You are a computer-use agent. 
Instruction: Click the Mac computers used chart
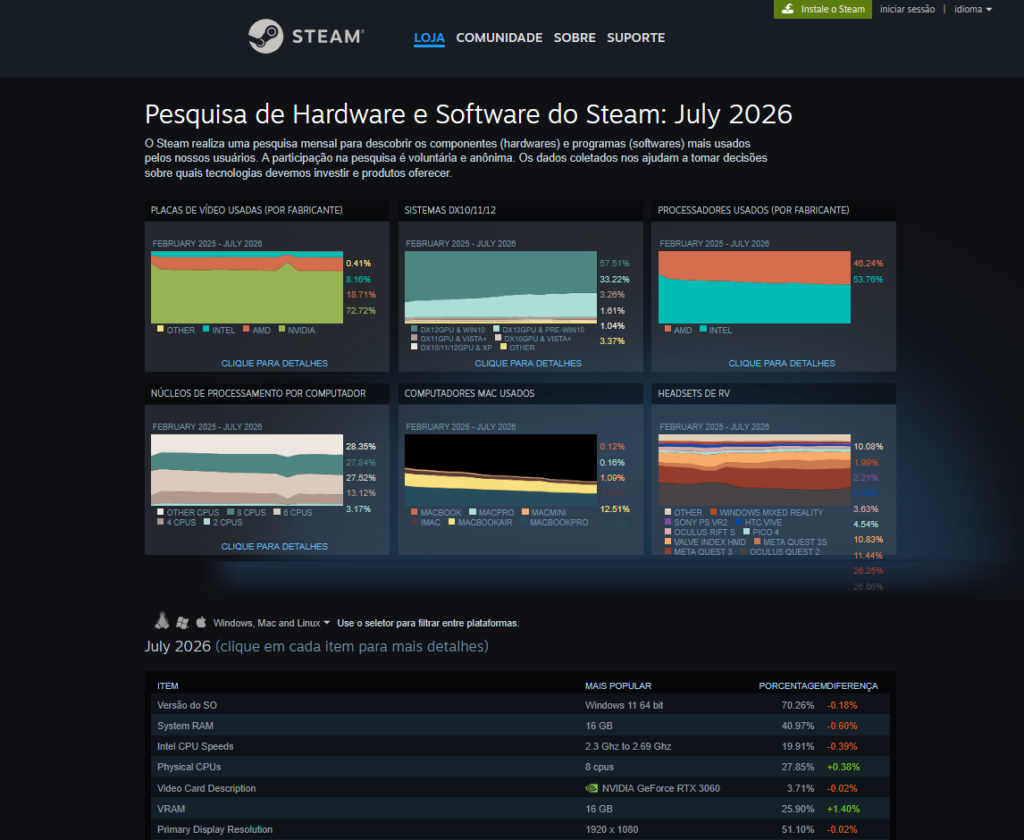[x=500, y=470]
